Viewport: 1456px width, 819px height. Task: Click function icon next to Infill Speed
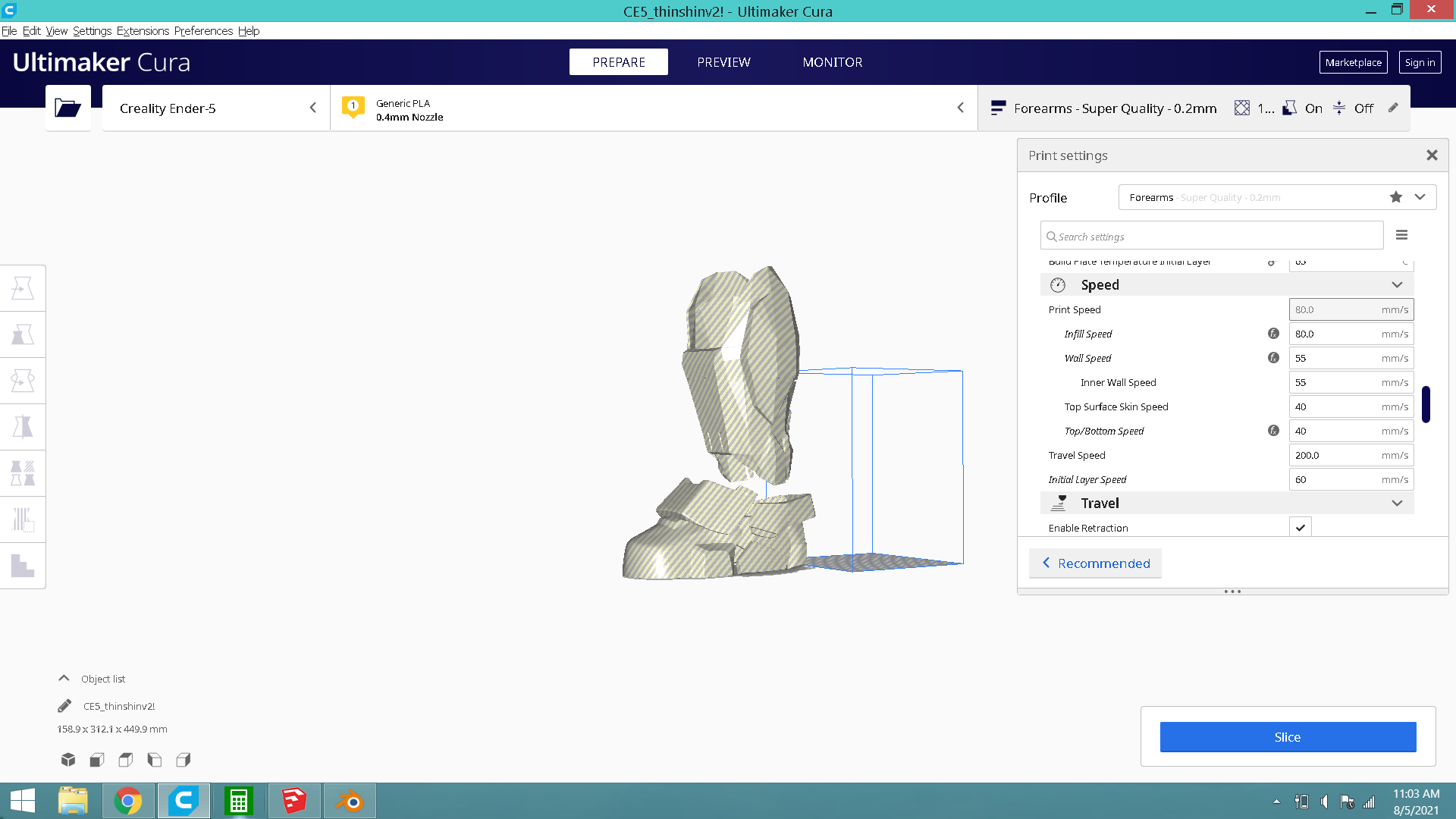coord(1273,334)
